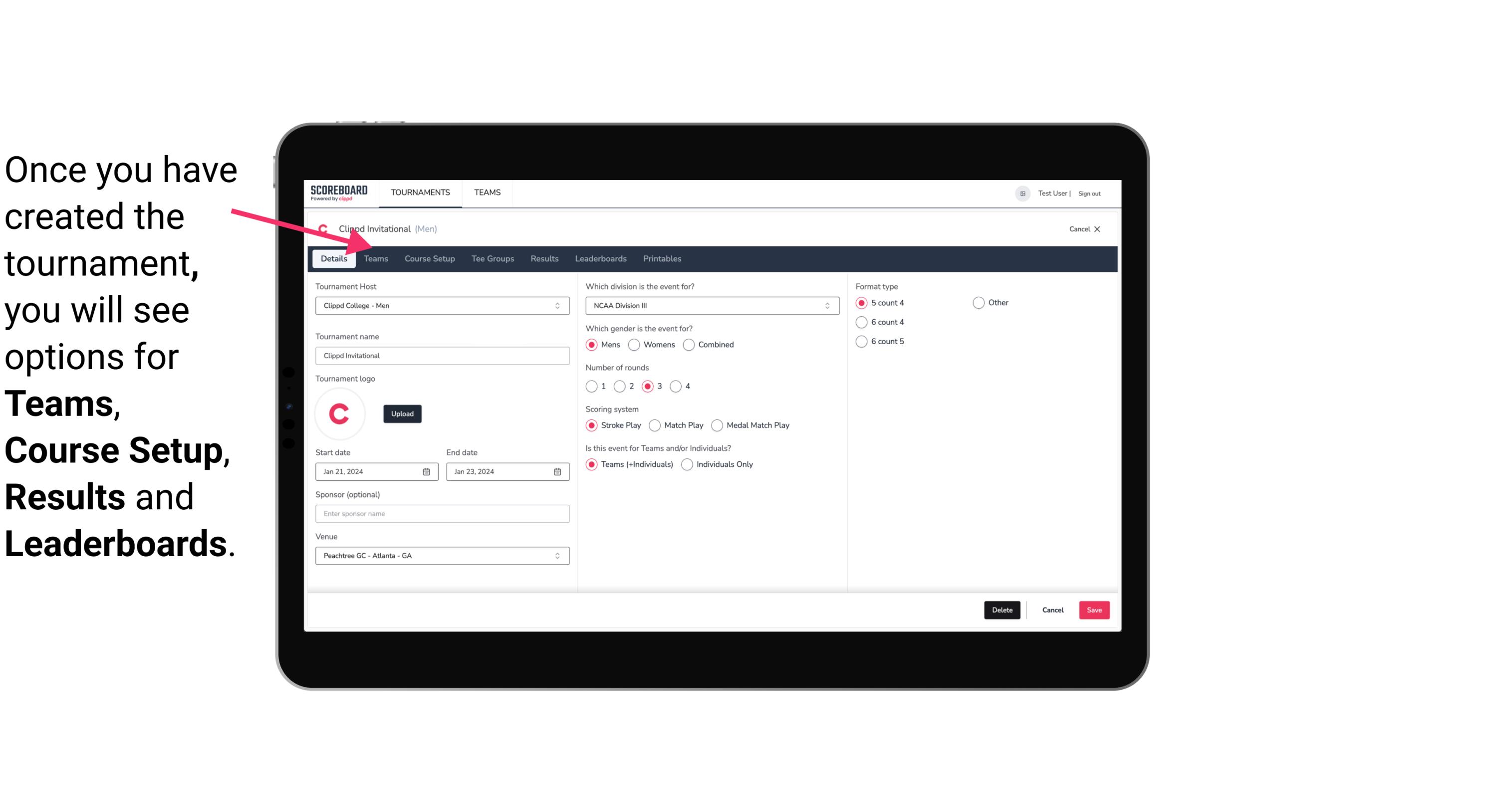The height and width of the screenshot is (812, 1510).
Task: Click the tournament host Upload logo button
Action: pyautogui.click(x=402, y=414)
